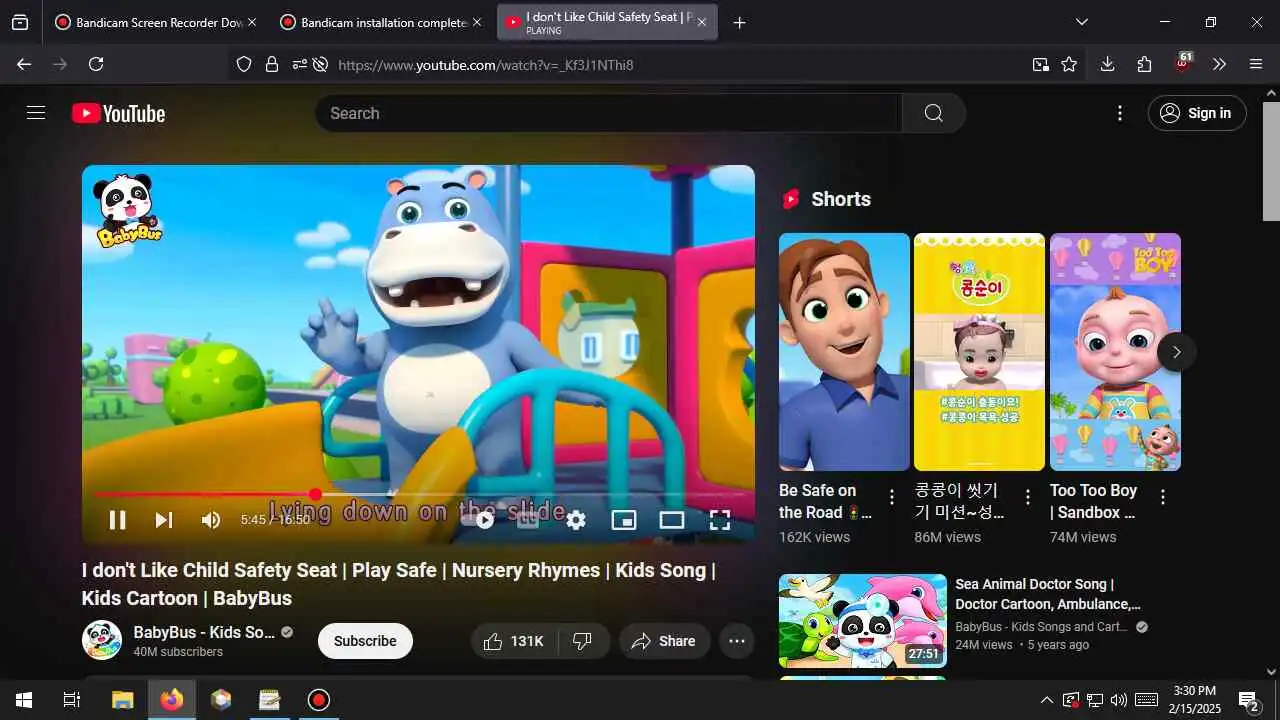Go to YouTube home via logo
1280x720 pixels.
point(118,113)
